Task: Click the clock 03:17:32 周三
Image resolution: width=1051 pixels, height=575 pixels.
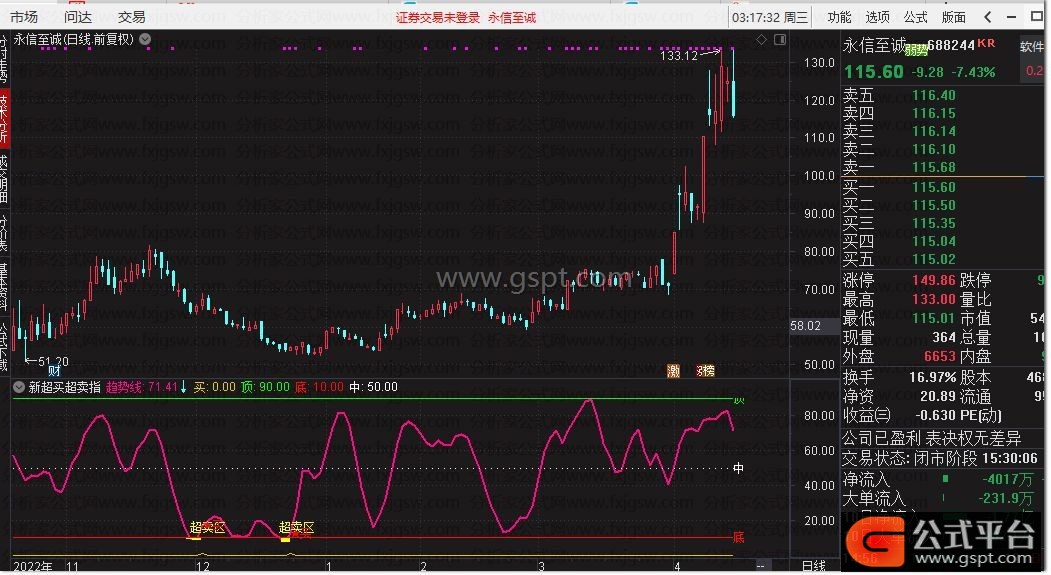Action: coord(770,17)
